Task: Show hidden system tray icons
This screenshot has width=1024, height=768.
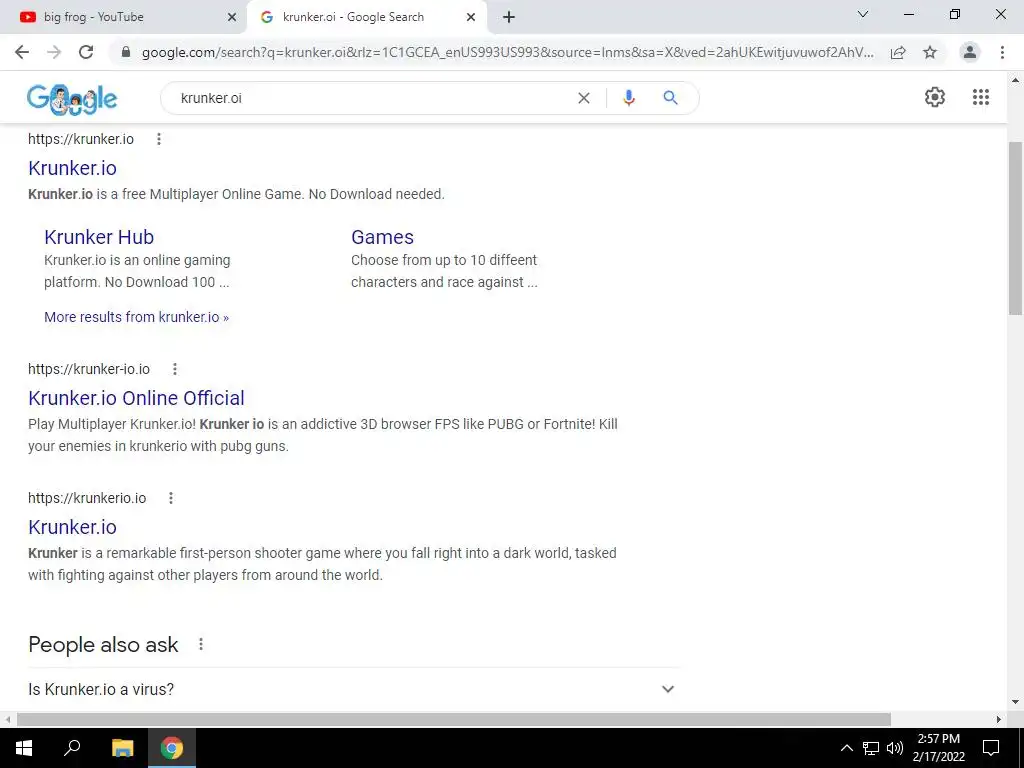Action: tap(846, 748)
